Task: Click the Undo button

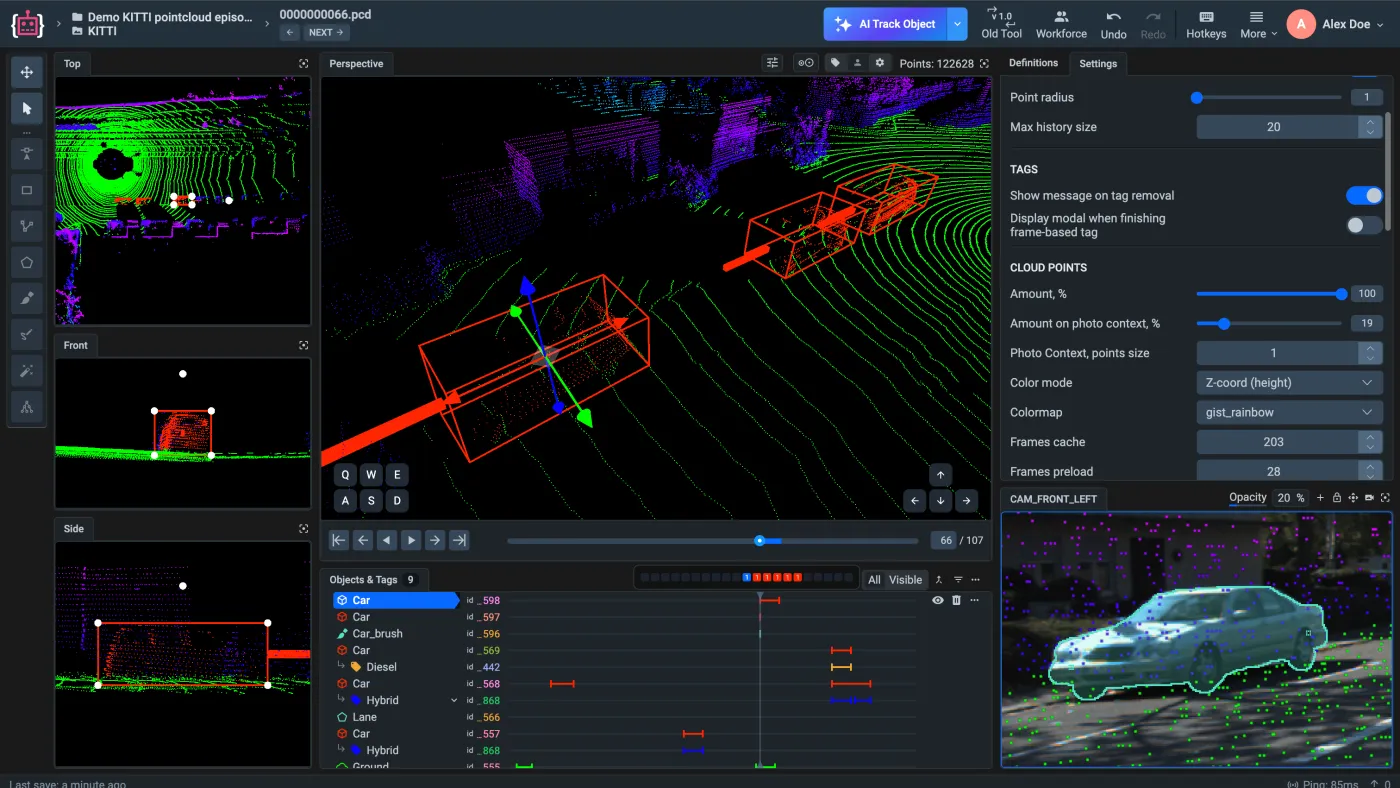Action: point(1113,25)
